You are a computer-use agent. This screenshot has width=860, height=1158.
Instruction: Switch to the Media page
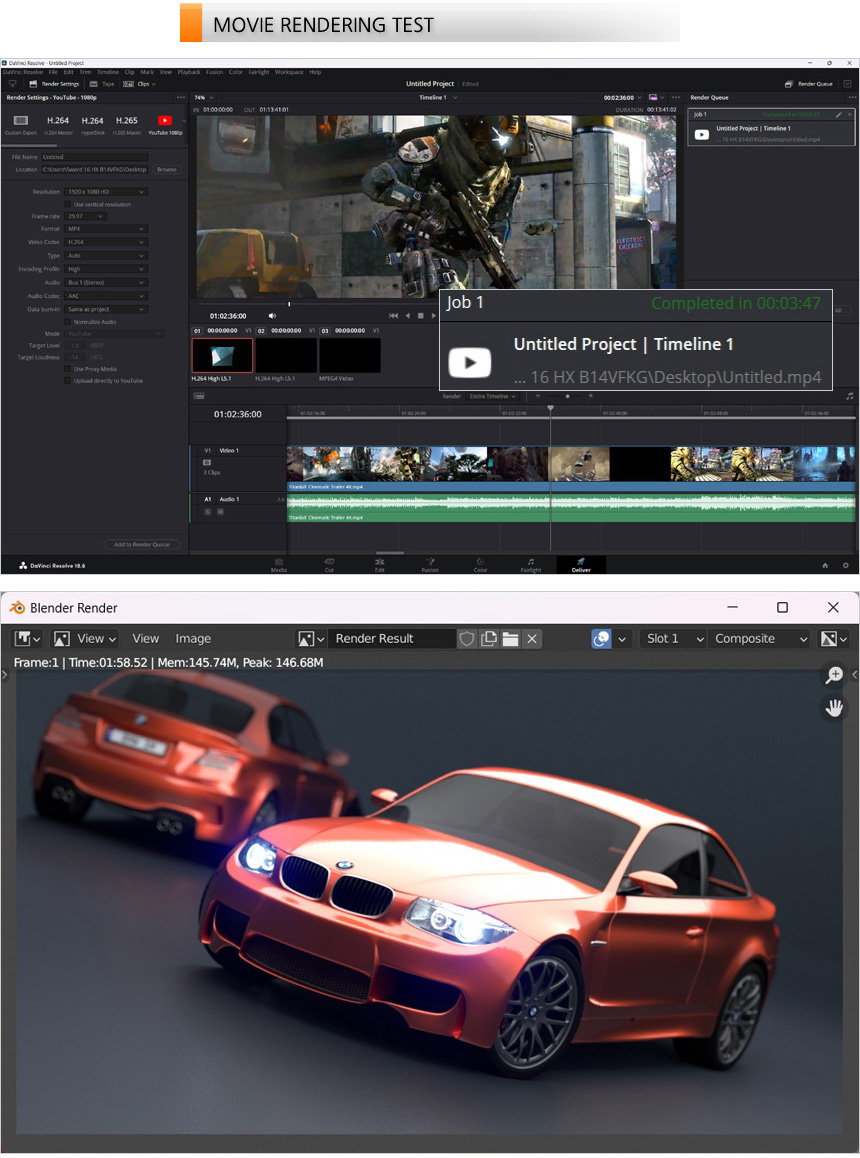pos(279,565)
